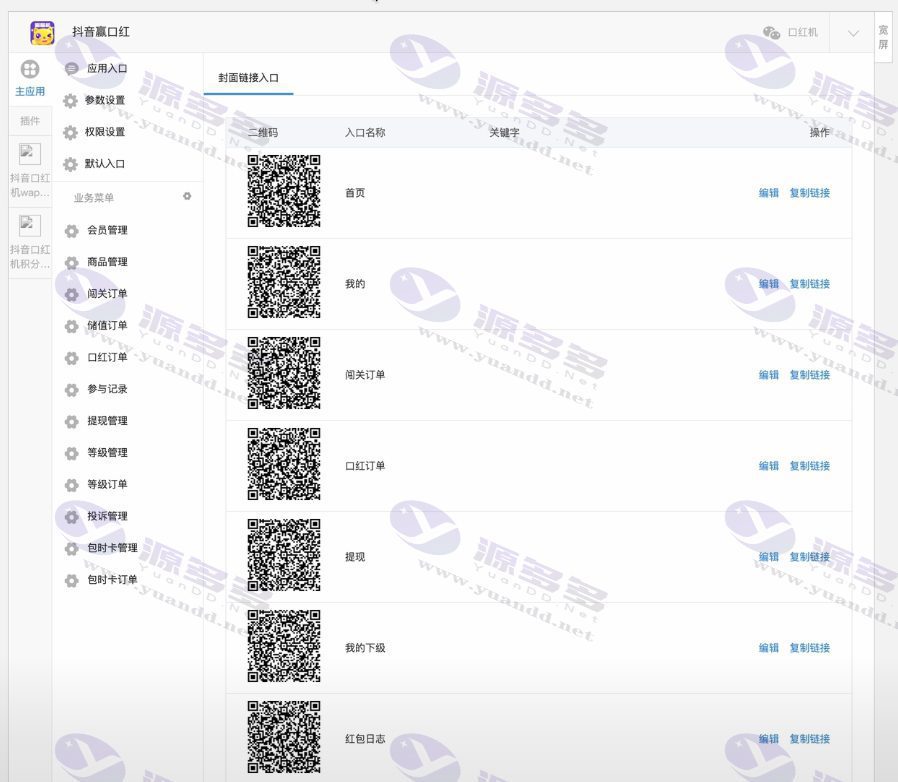Click the 入口名称 column header

(365, 133)
